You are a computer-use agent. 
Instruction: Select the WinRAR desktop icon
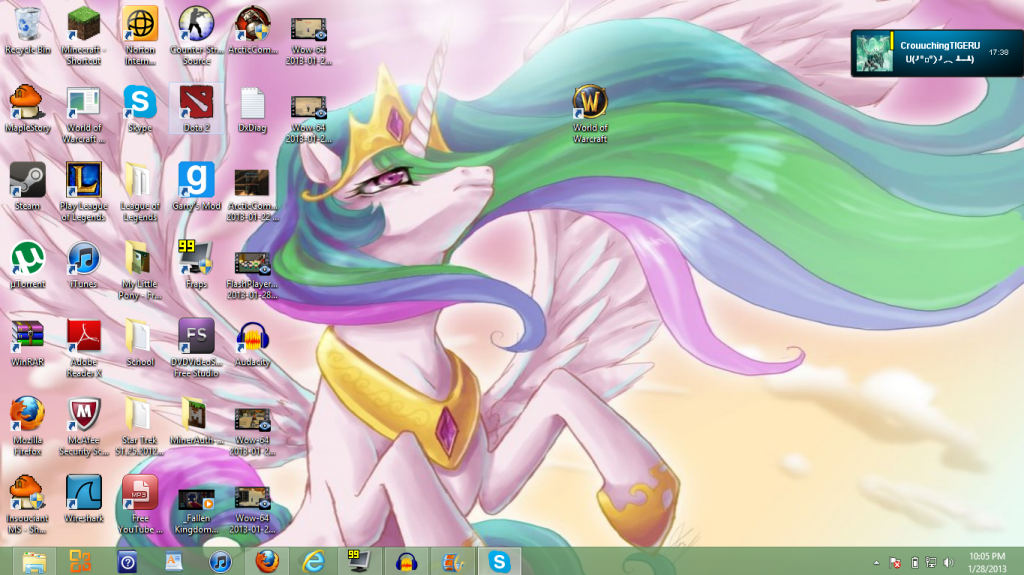pyautogui.click(x=27, y=343)
